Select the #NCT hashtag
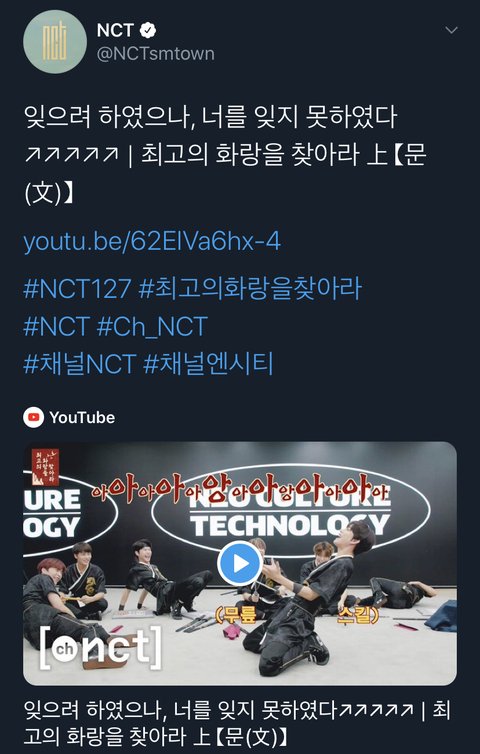 point(56,326)
